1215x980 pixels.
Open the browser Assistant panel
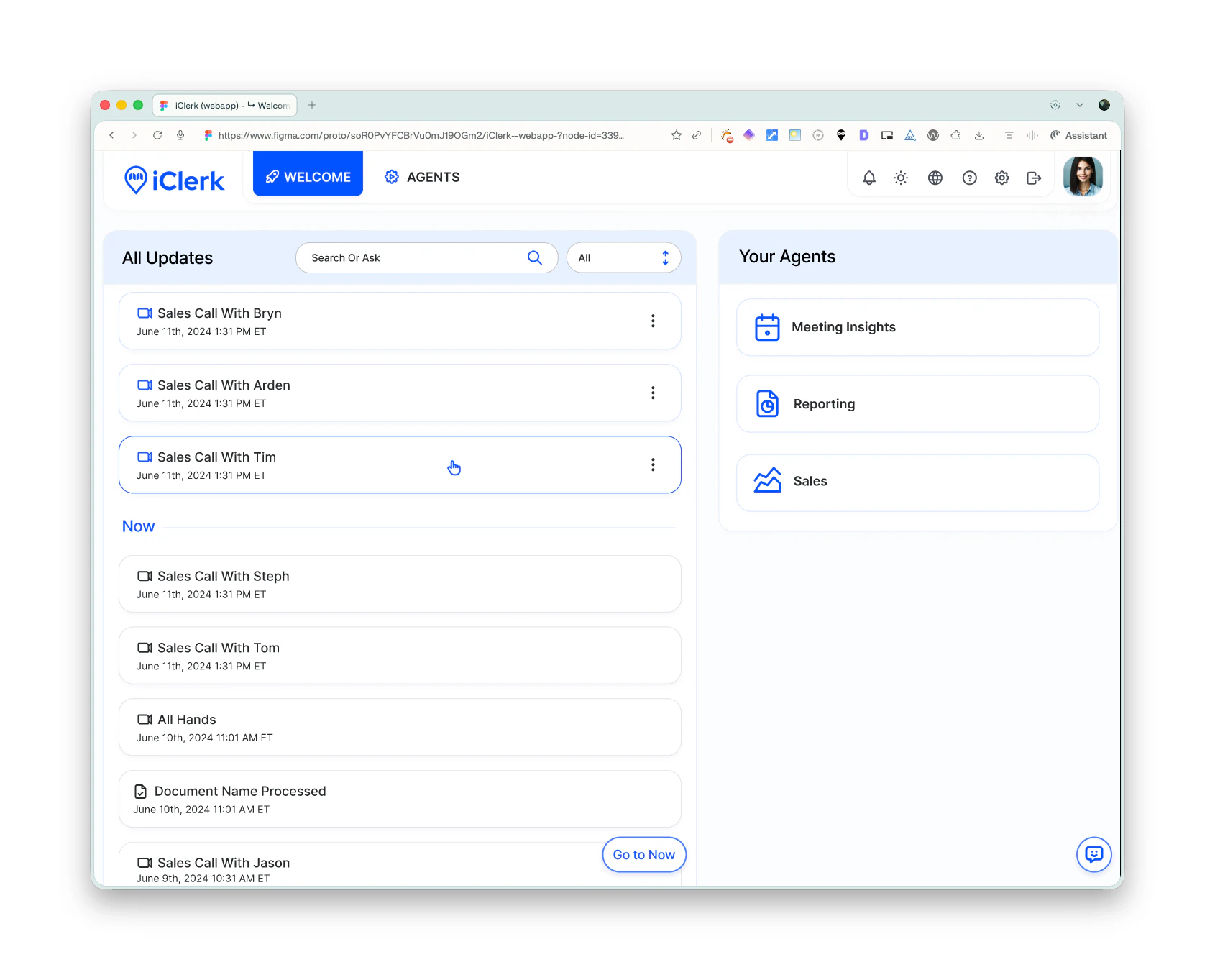(1079, 135)
